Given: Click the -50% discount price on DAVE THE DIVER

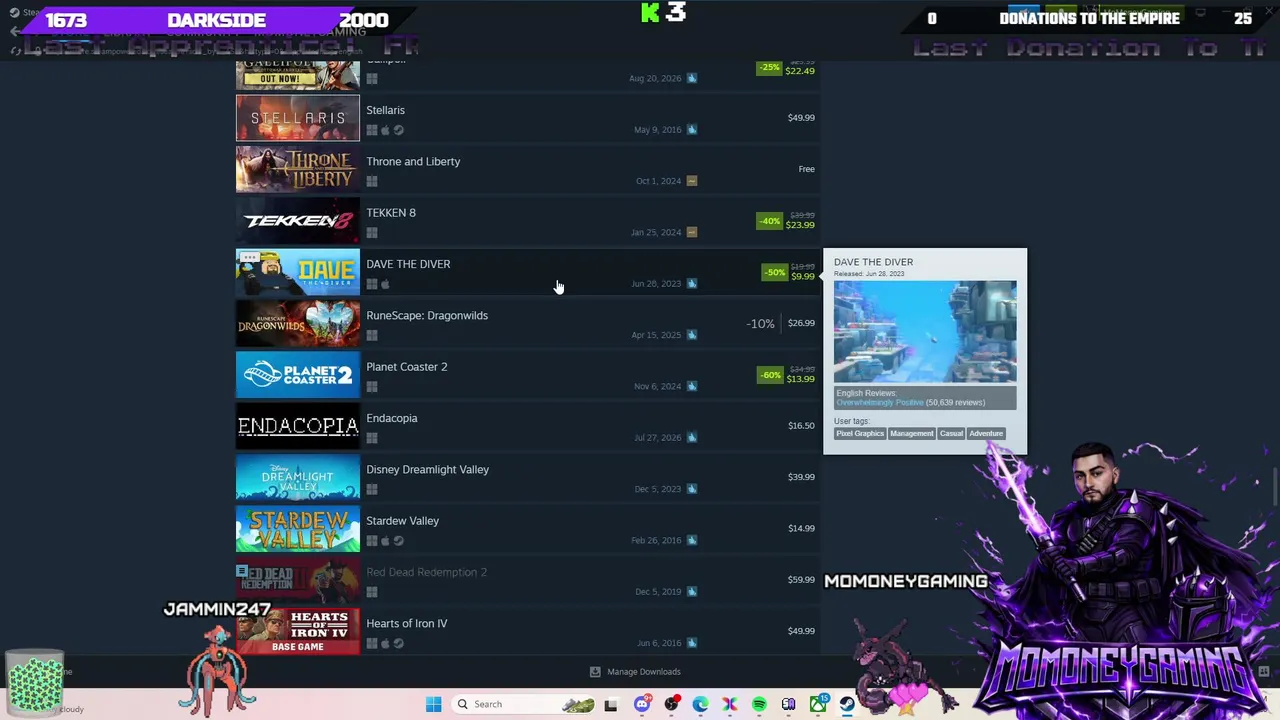Looking at the screenshot, I should click(x=788, y=272).
